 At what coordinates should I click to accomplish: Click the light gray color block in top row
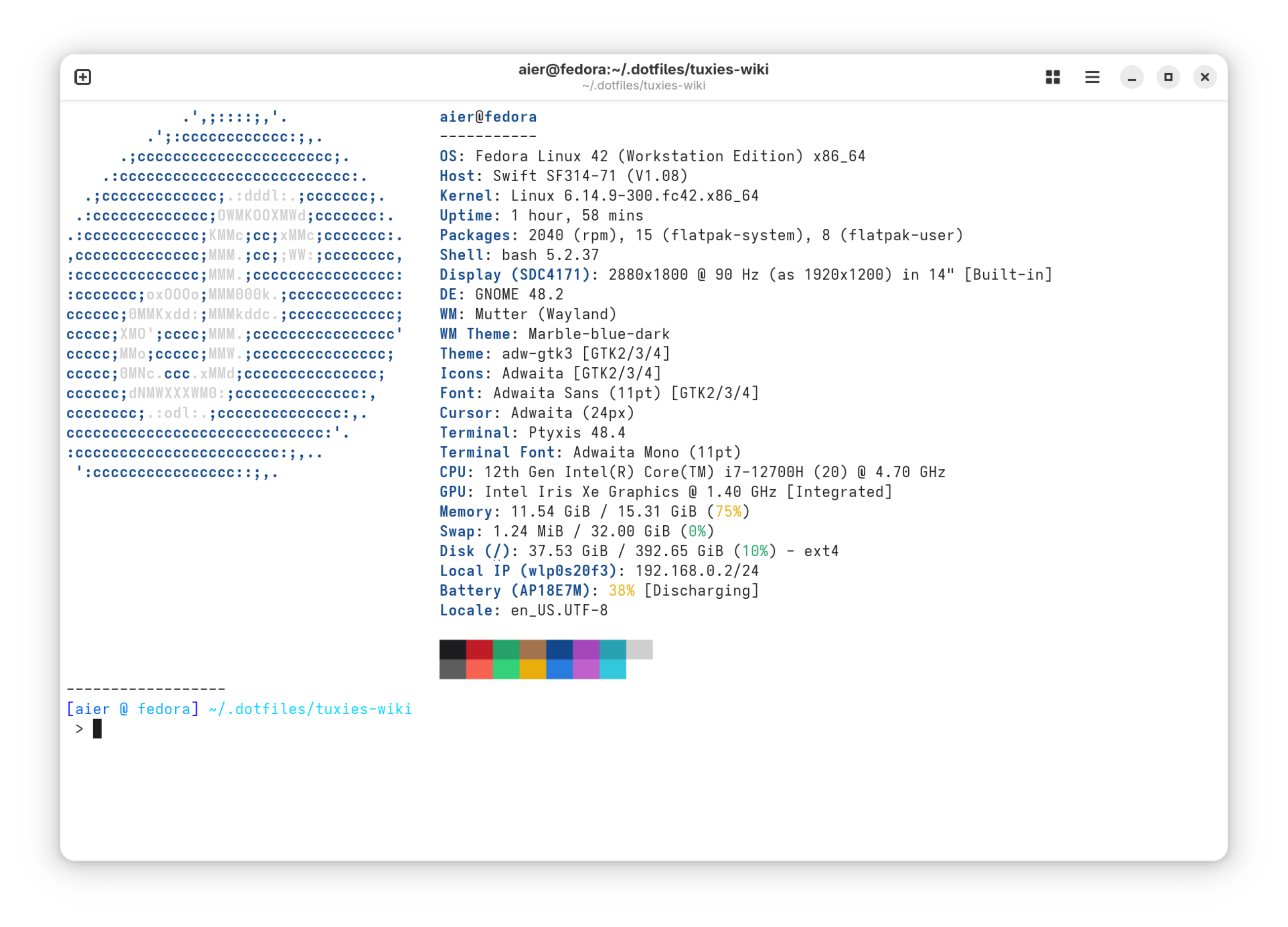tap(640, 650)
